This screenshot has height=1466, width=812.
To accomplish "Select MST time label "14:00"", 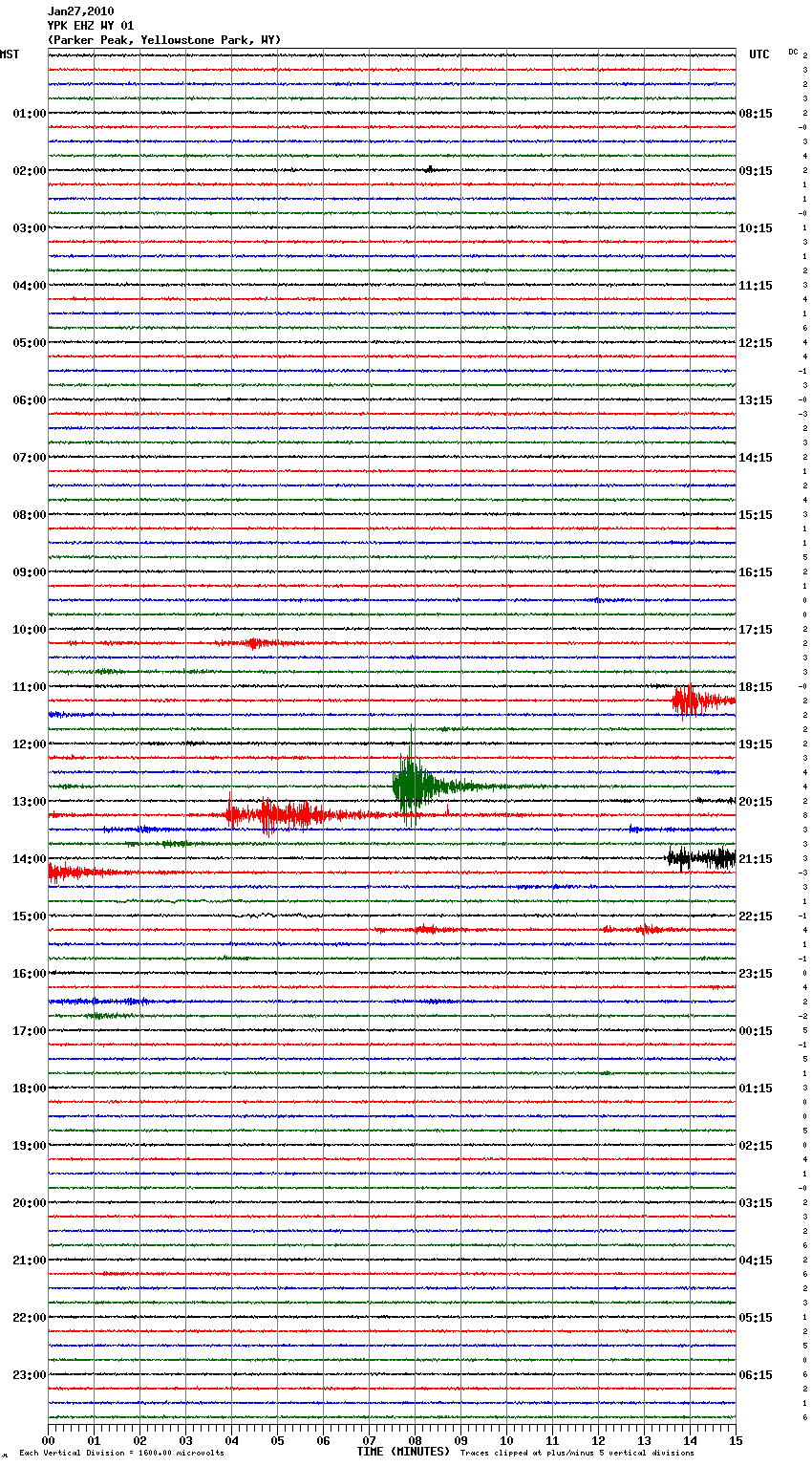I will (x=30, y=859).
